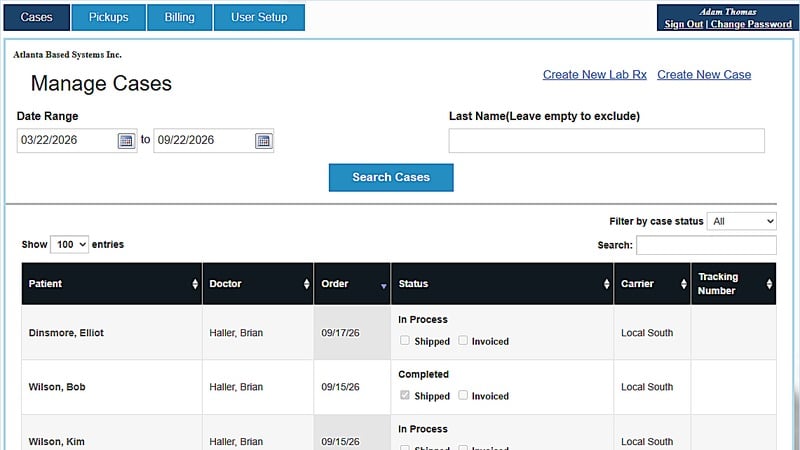Viewport: 800px width, 450px height.
Task: Sort table by Doctor column
Action: pos(258,284)
